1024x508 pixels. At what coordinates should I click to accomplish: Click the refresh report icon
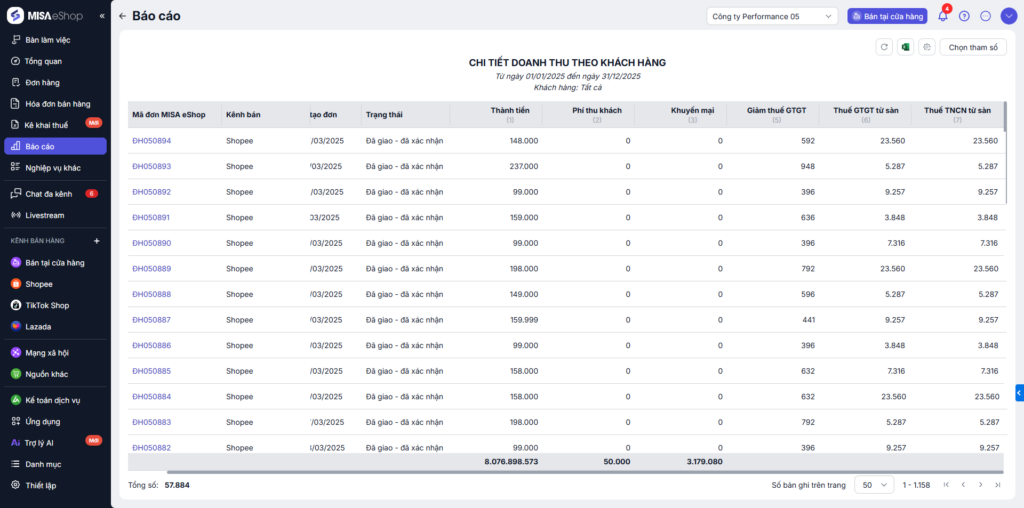[883, 47]
